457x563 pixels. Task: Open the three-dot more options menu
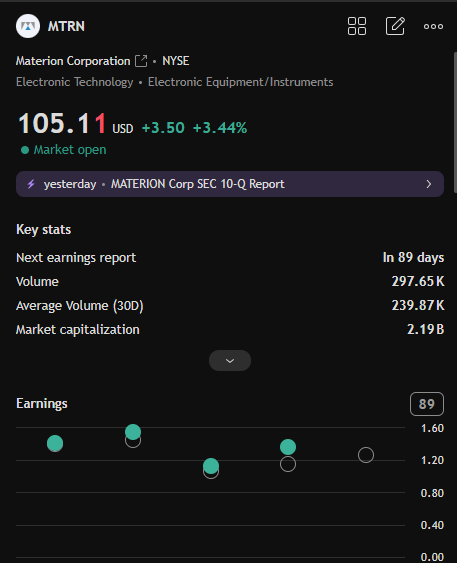pos(433,26)
